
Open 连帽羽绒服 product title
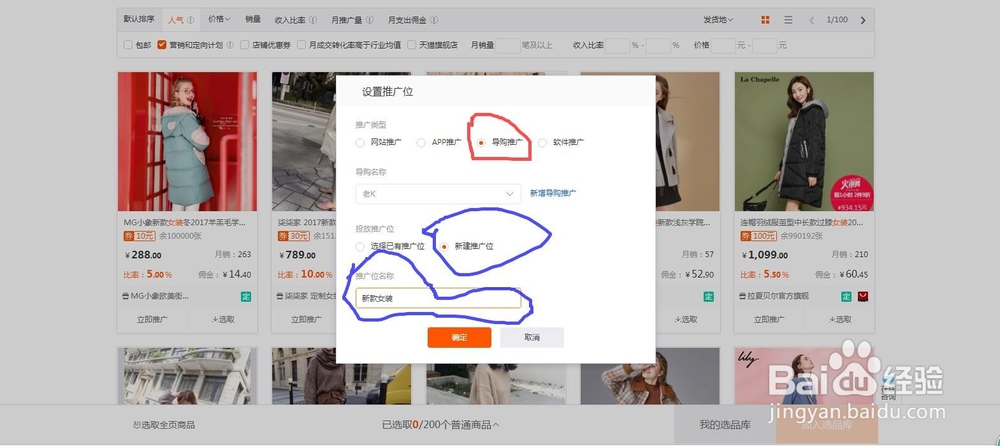802,222
